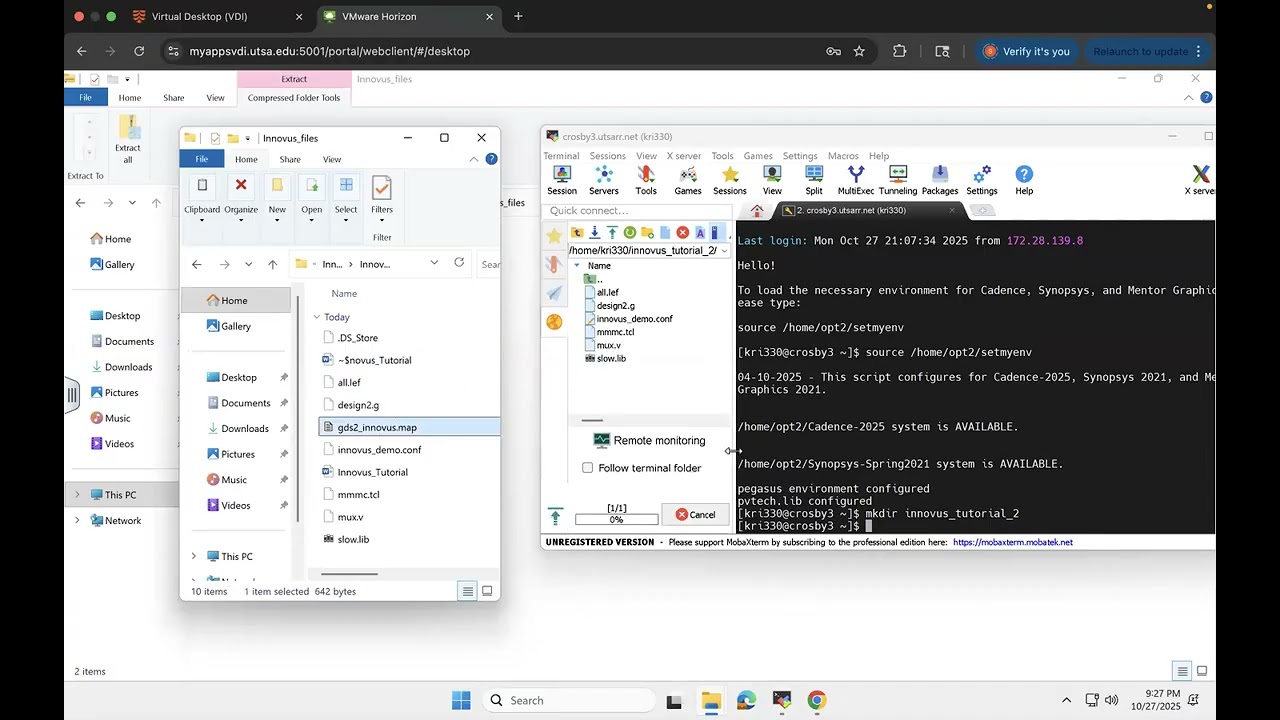Open File Explorer from the Windows taskbar
The image size is (1280, 720).
coord(711,700)
